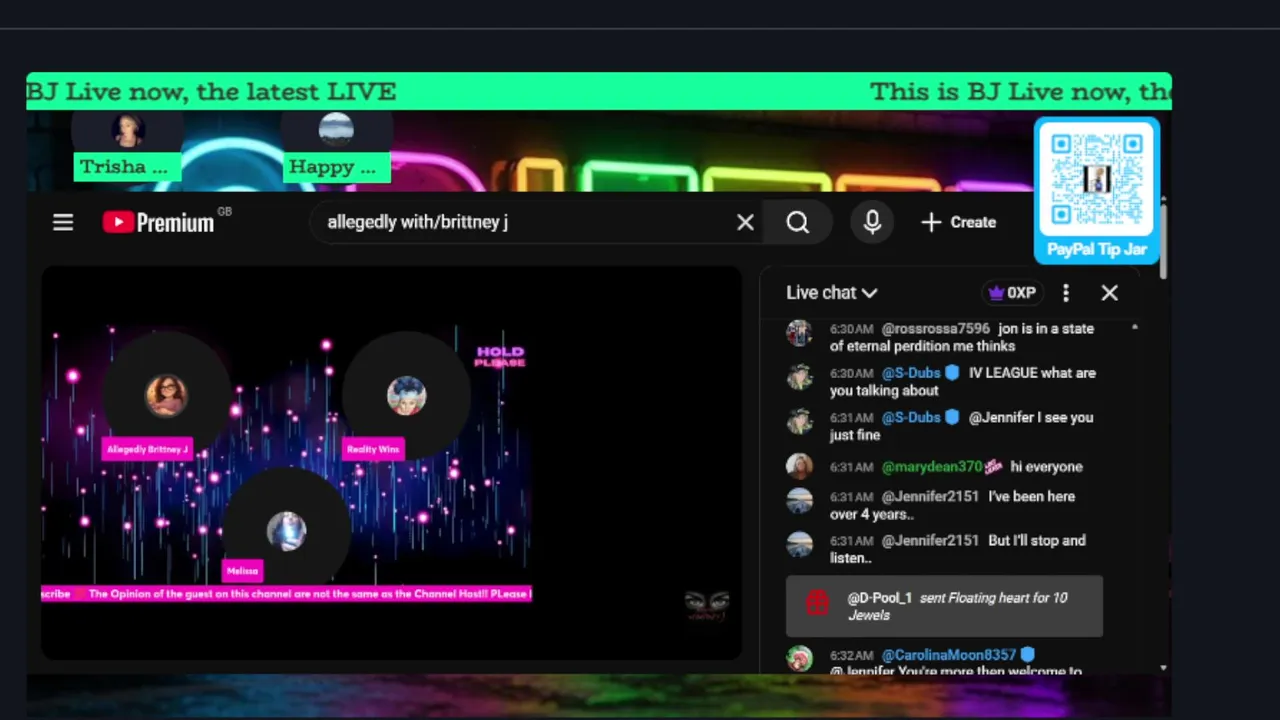Expand the Live chat mode dropdown
The height and width of the screenshot is (720, 1280).
[x=832, y=293]
